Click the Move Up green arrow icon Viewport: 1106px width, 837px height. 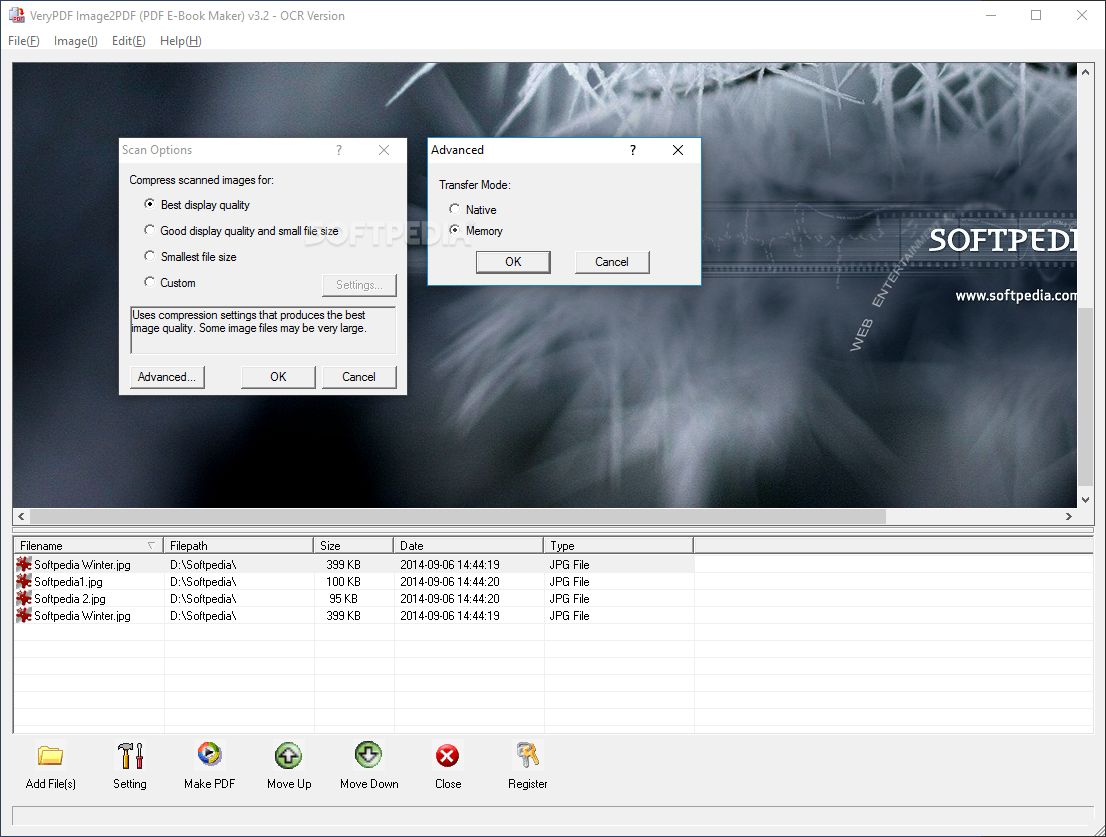[288, 755]
